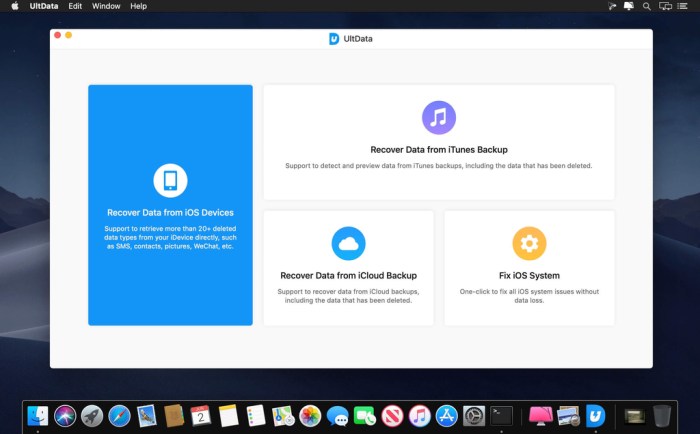Select Recover Data from iCloud Backup
This screenshot has width=700, height=434.
[348, 275]
